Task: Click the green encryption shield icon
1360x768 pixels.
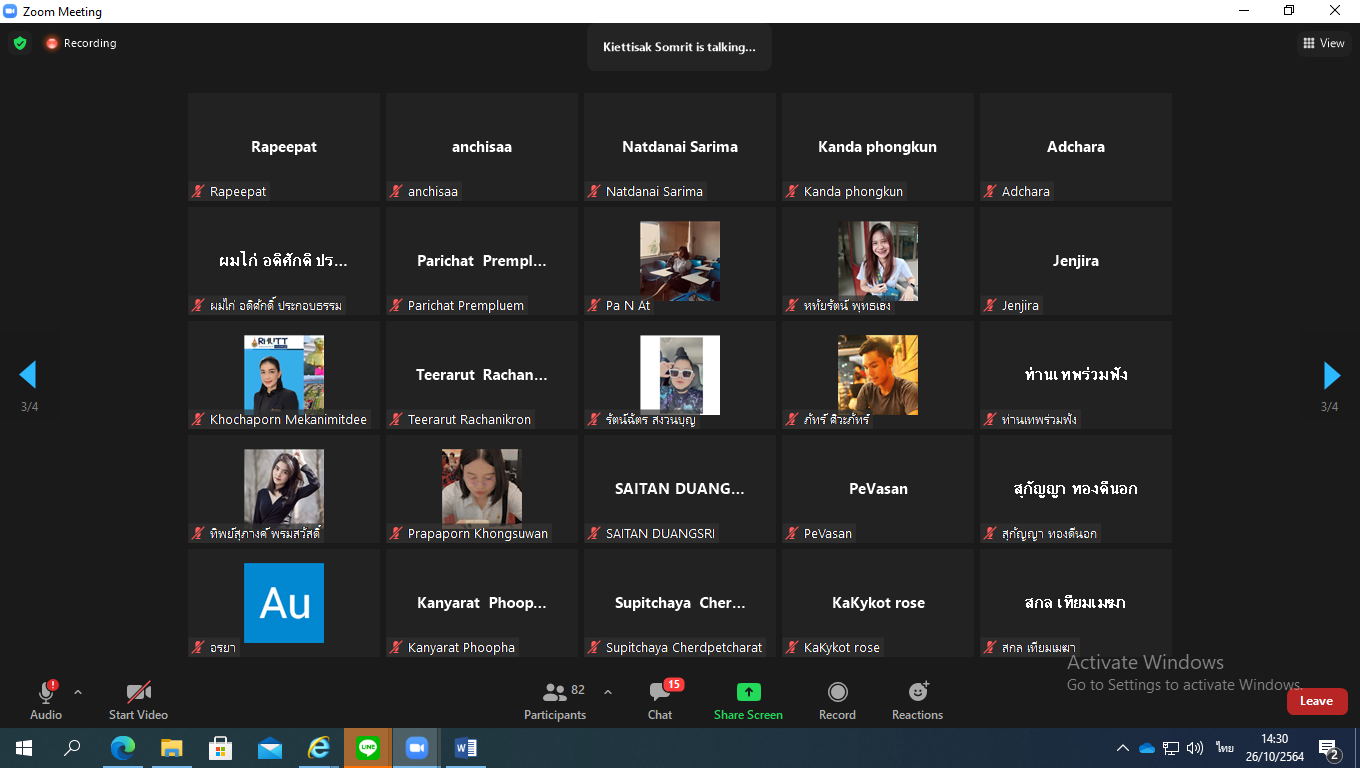Action: (x=20, y=43)
